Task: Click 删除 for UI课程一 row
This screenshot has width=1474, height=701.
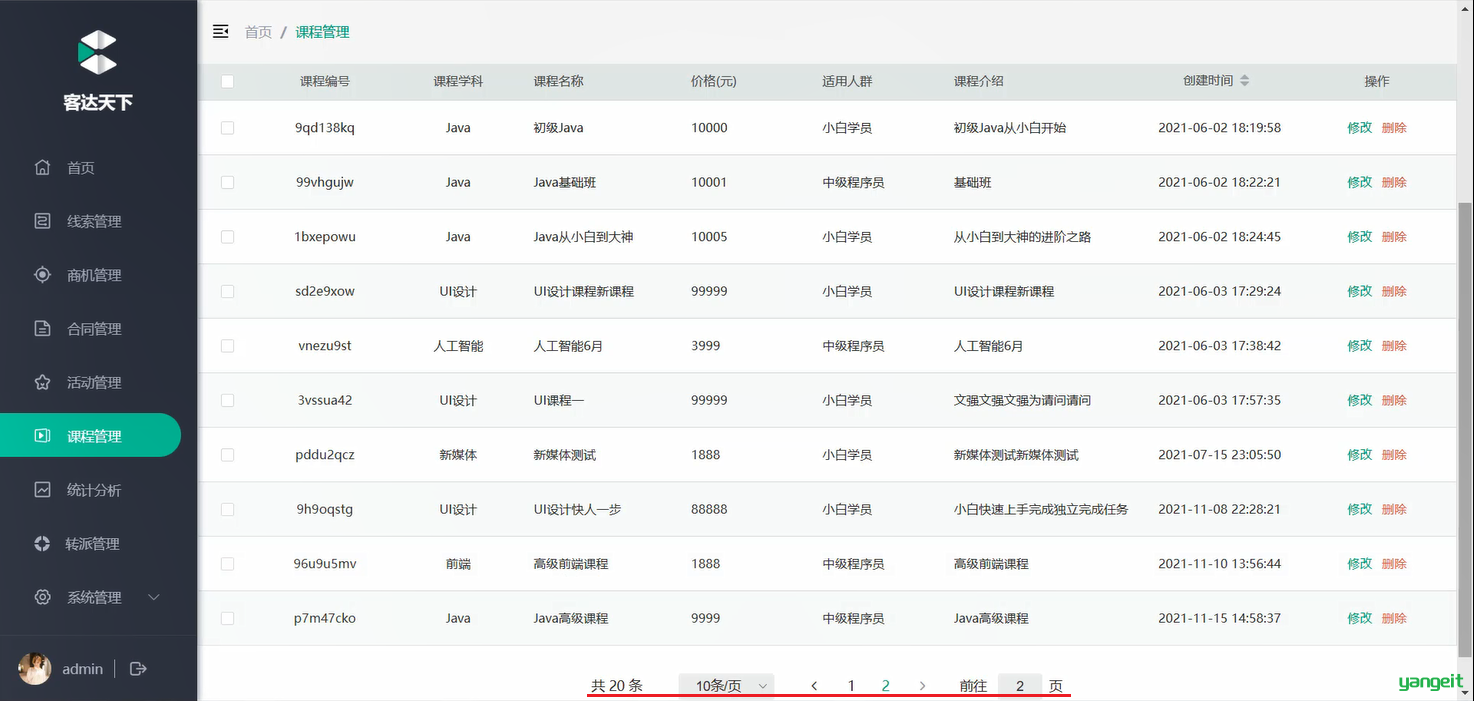Action: (1394, 400)
